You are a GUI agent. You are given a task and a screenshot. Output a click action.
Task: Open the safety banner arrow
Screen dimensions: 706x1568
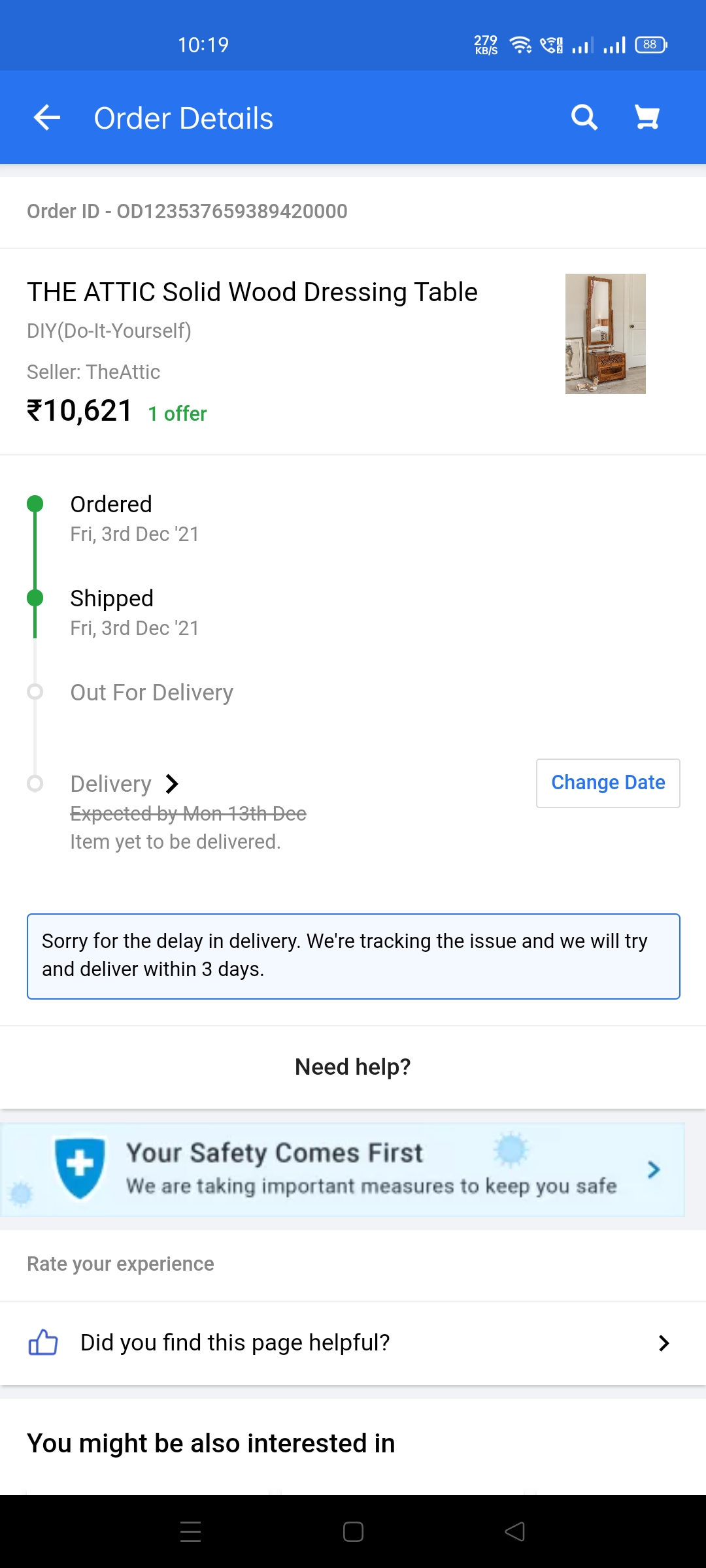pyautogui.click(x=653, y=1169)
